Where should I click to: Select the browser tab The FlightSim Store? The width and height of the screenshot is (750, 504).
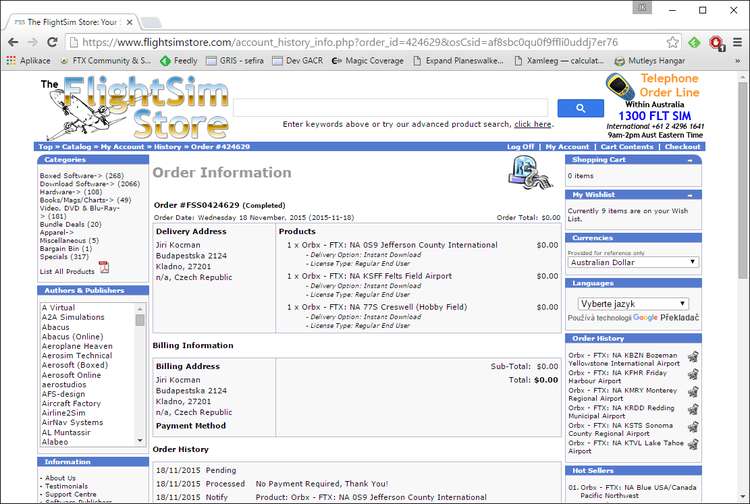[72, 22]
